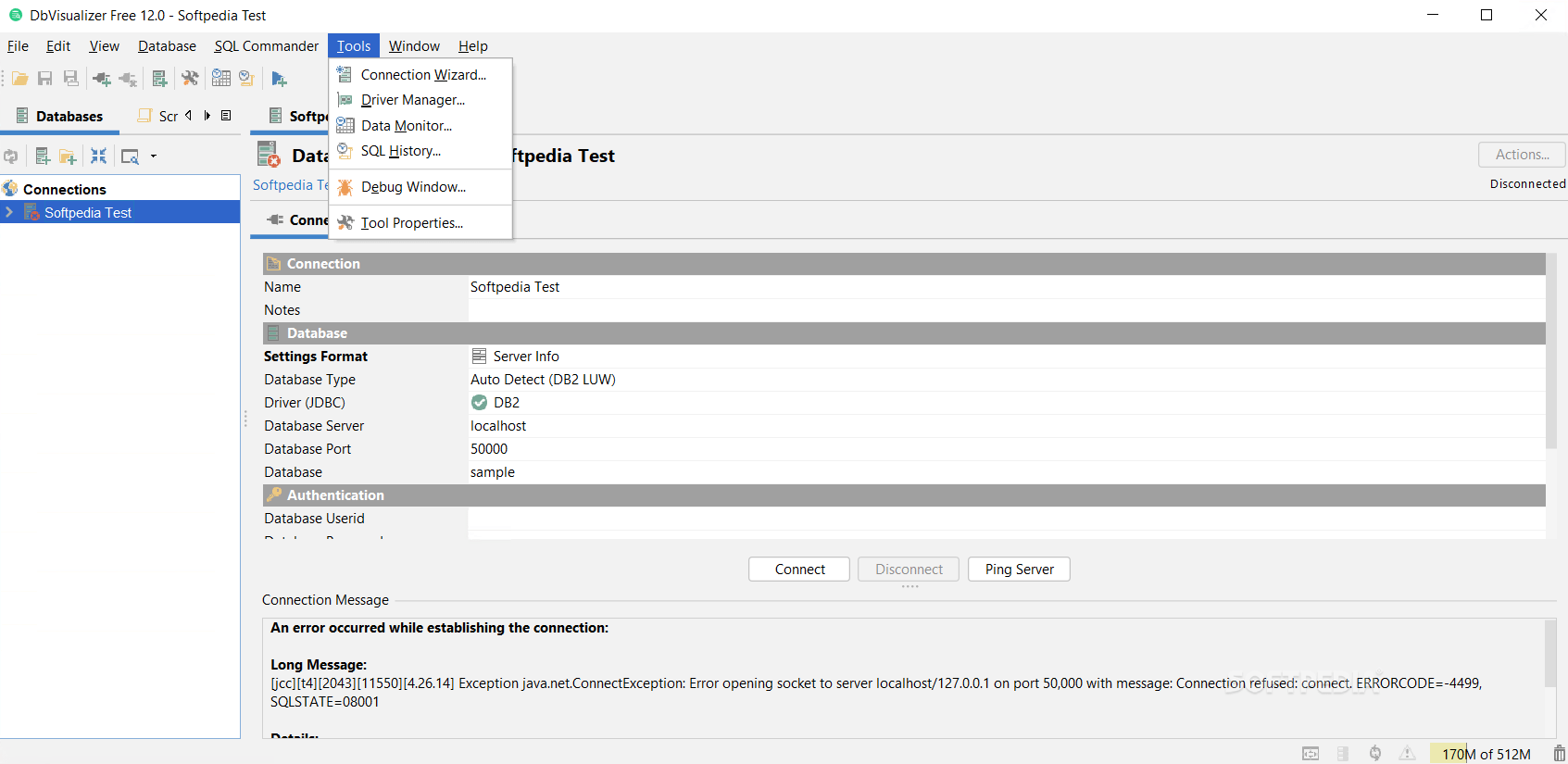
Task: Click the warning triangle icon in status bar
Action: [1407, 754]
